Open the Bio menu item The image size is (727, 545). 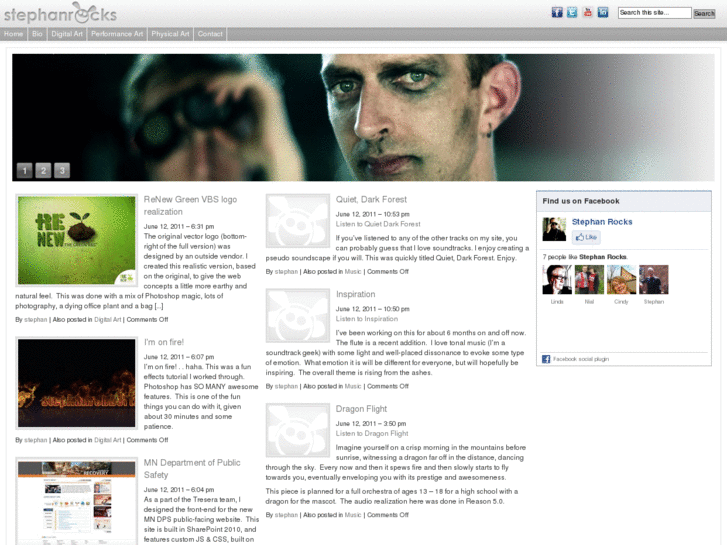[37, 34]
